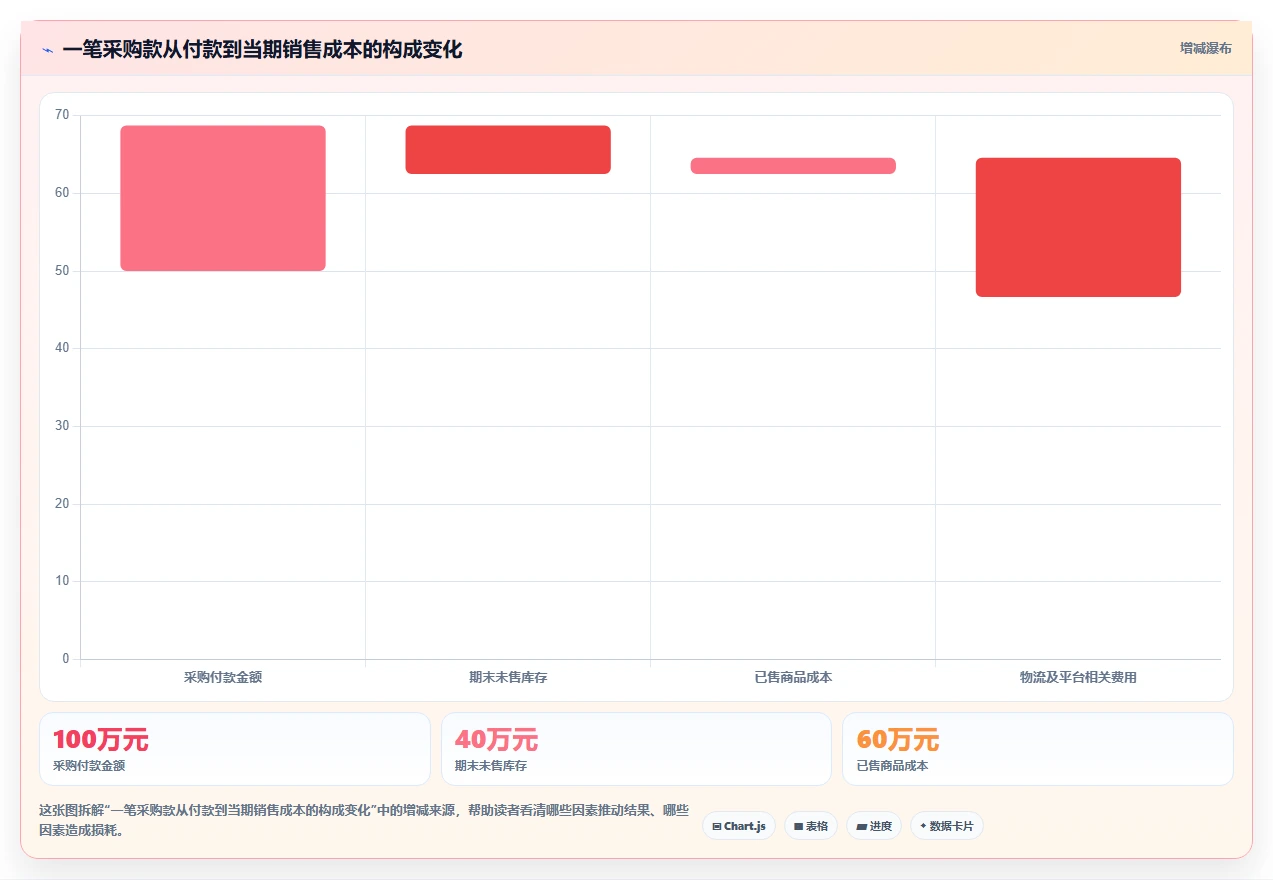Click the Chart.js tag

pyautogui.click(x=739, y=826)
